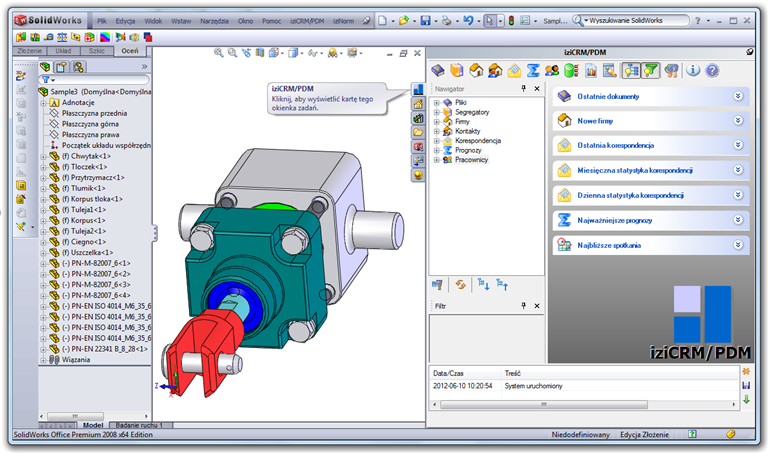Click the green down arrow beside the log
Screen dimensions: 768x453
coord(746,400)
